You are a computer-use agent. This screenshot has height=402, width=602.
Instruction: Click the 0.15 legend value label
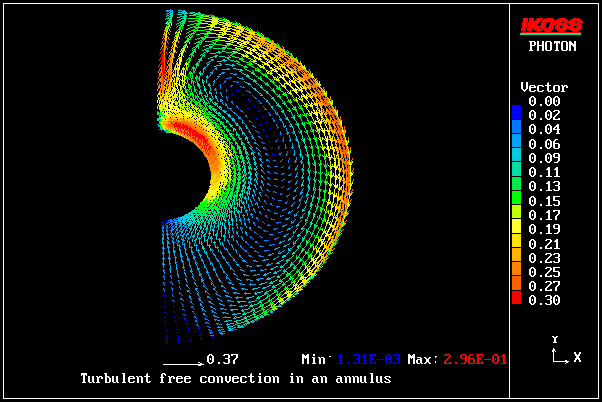pyautogui.click(x=545, y=200)
